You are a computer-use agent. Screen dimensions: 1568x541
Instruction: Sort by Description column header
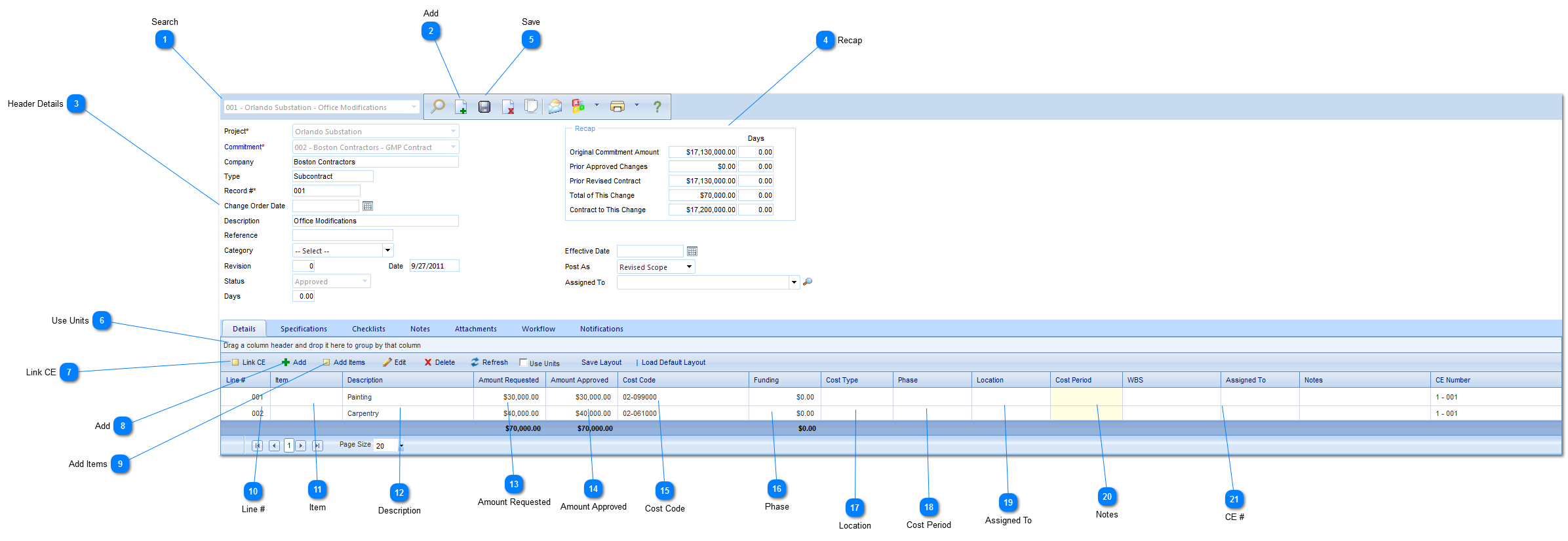408,380
